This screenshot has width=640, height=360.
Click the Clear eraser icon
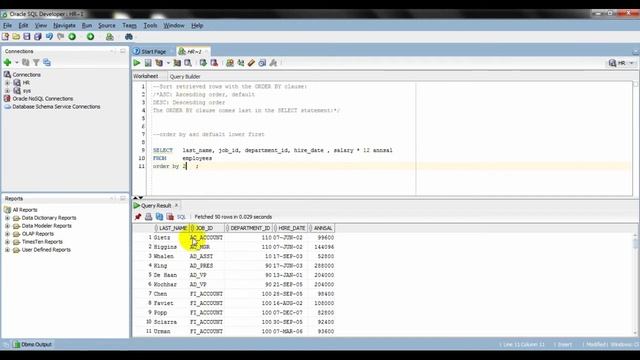[x=251, y=63]
